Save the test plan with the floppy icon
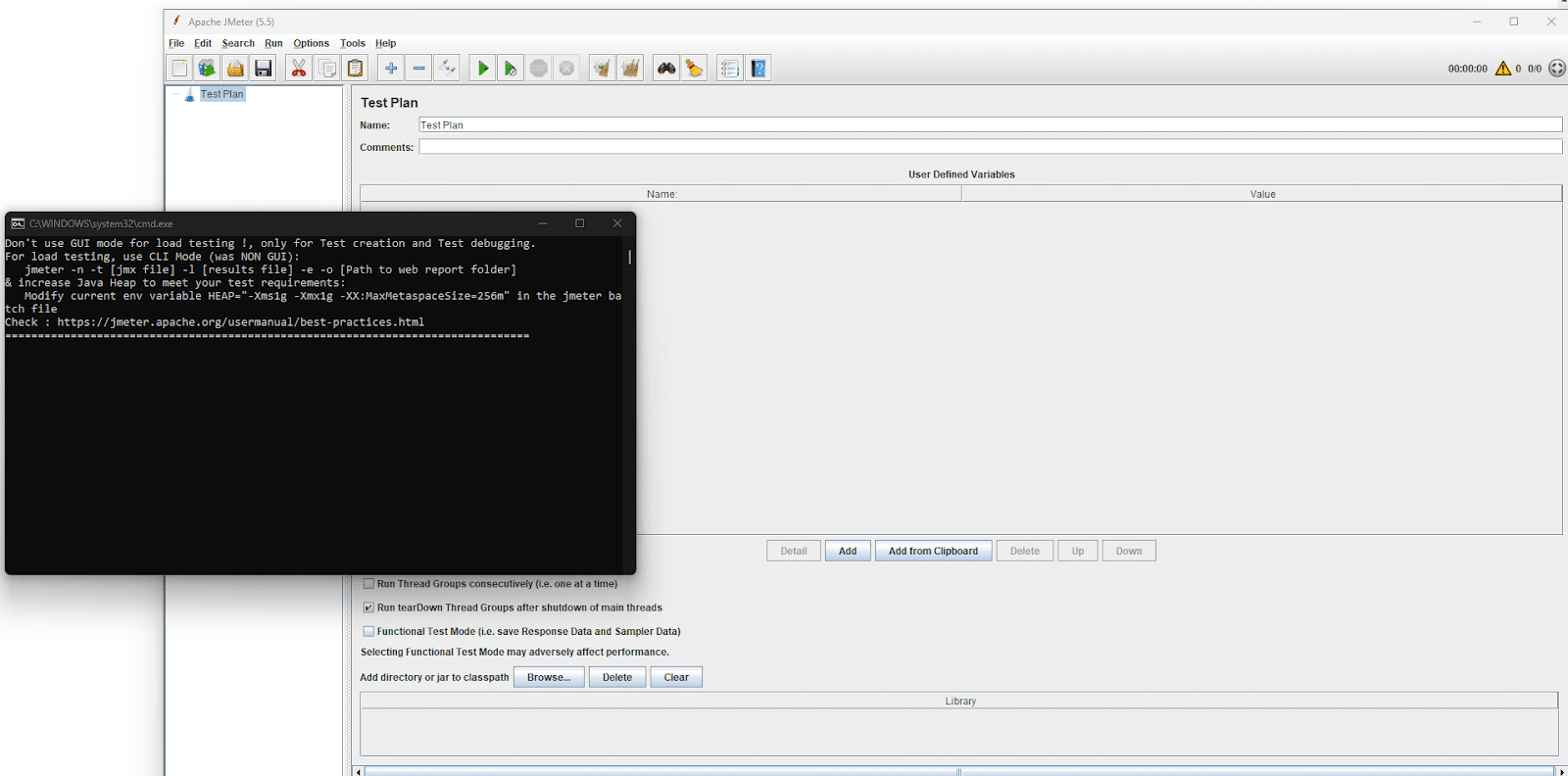This screenshot has width=1568, height=776. 263,68
